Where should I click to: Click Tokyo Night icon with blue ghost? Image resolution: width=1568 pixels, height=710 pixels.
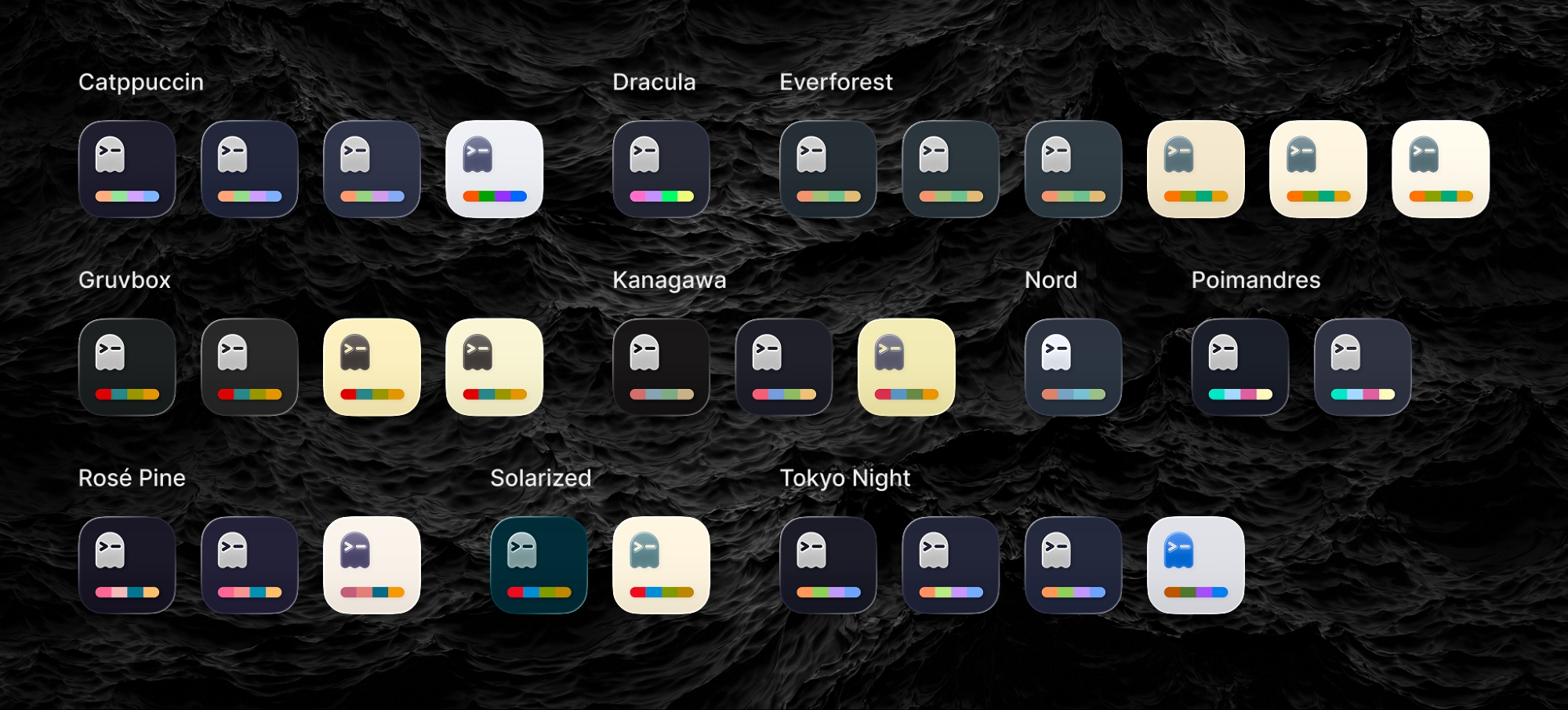point(1196,565)
